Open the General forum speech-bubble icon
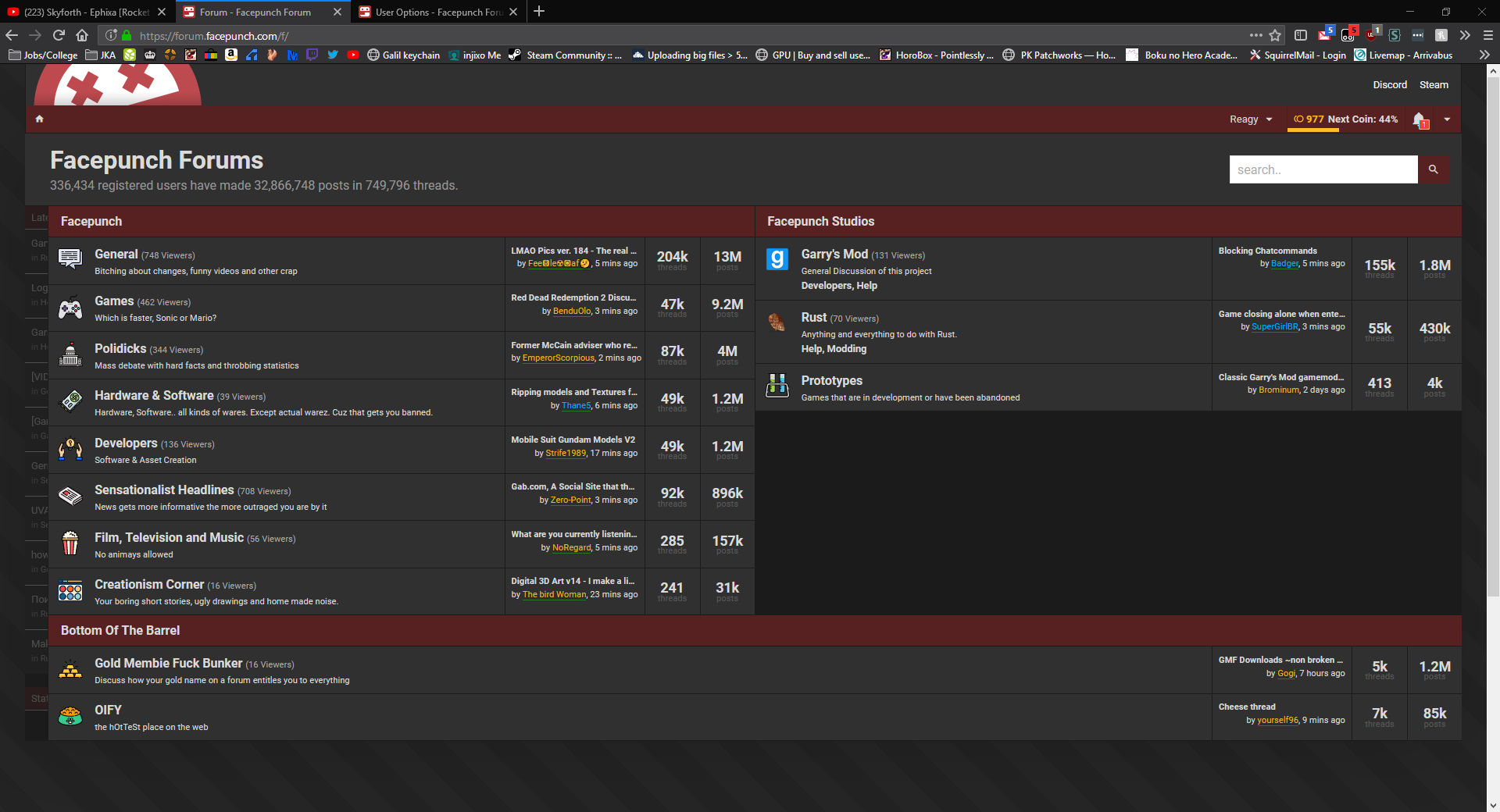Viewport: 1500px width, 812px height. [70, 258]
